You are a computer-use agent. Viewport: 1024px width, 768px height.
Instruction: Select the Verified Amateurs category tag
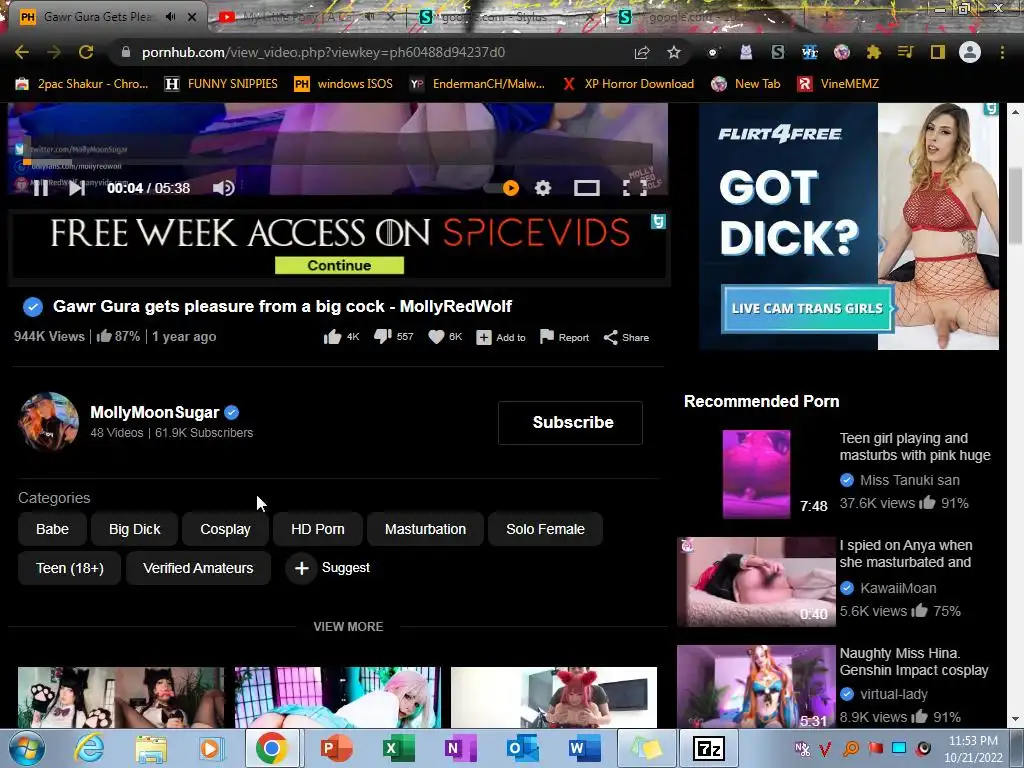[x=198, y=568]
